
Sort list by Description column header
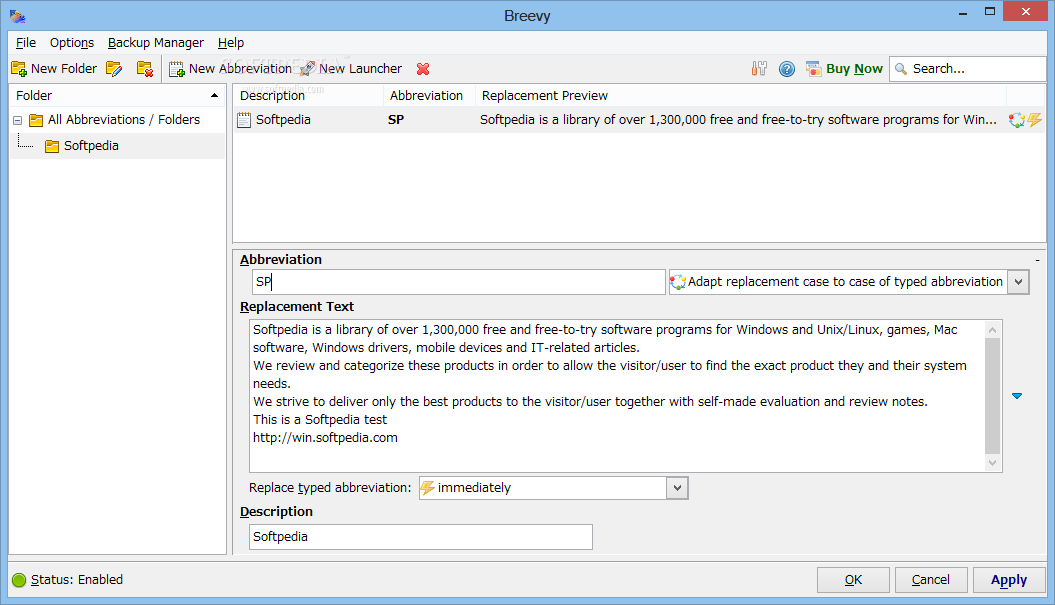(308, 96)
